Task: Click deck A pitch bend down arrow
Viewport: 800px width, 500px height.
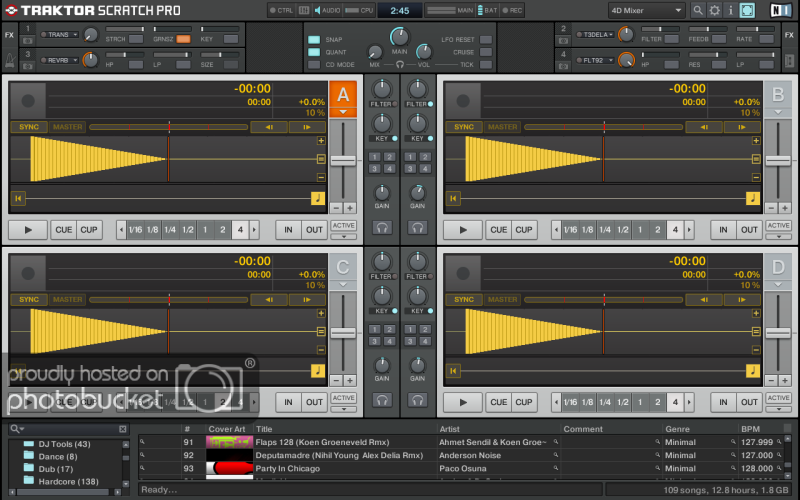Action: click(269, 127)
